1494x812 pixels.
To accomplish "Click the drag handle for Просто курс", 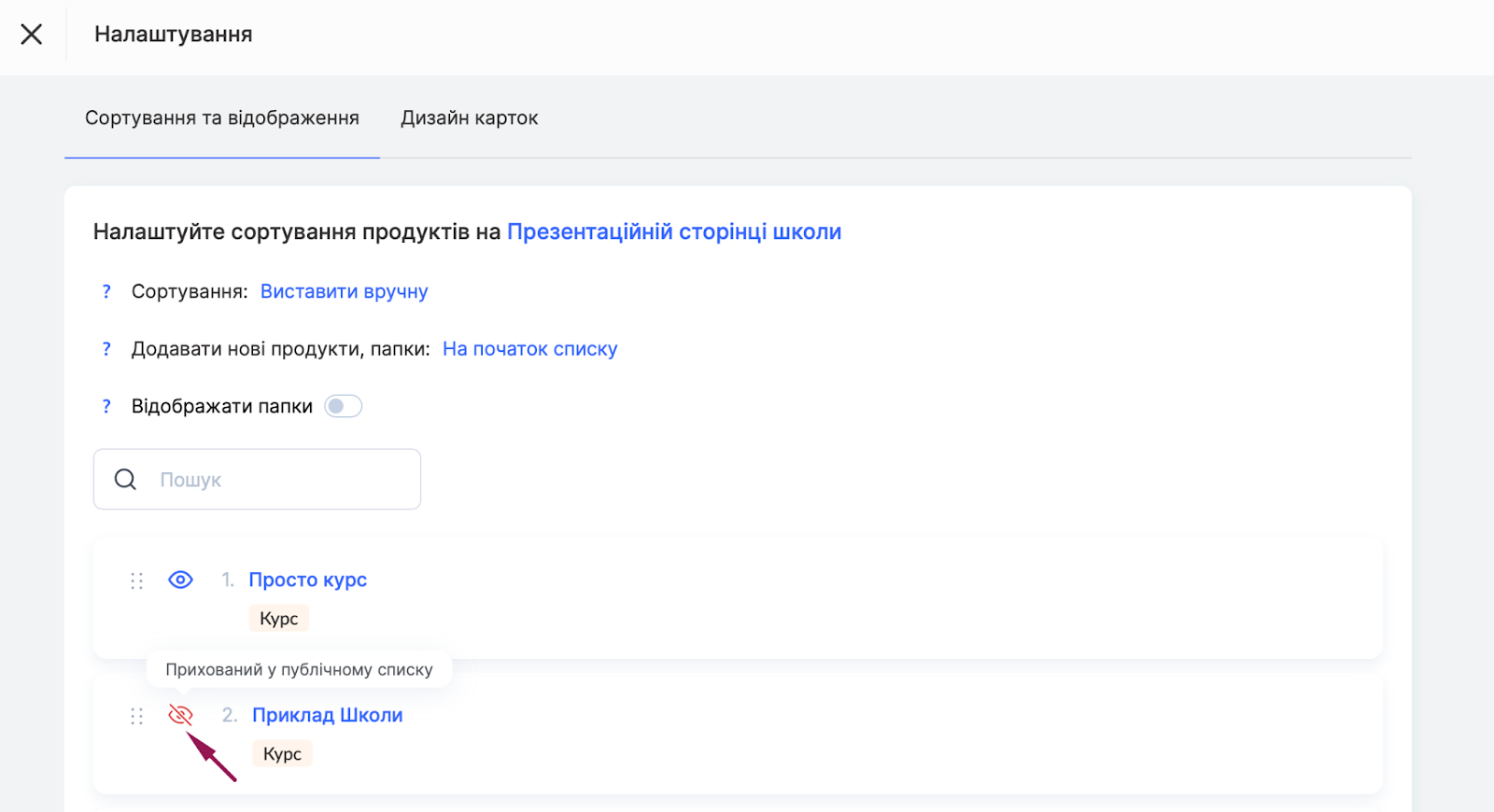I will point(136,581).
